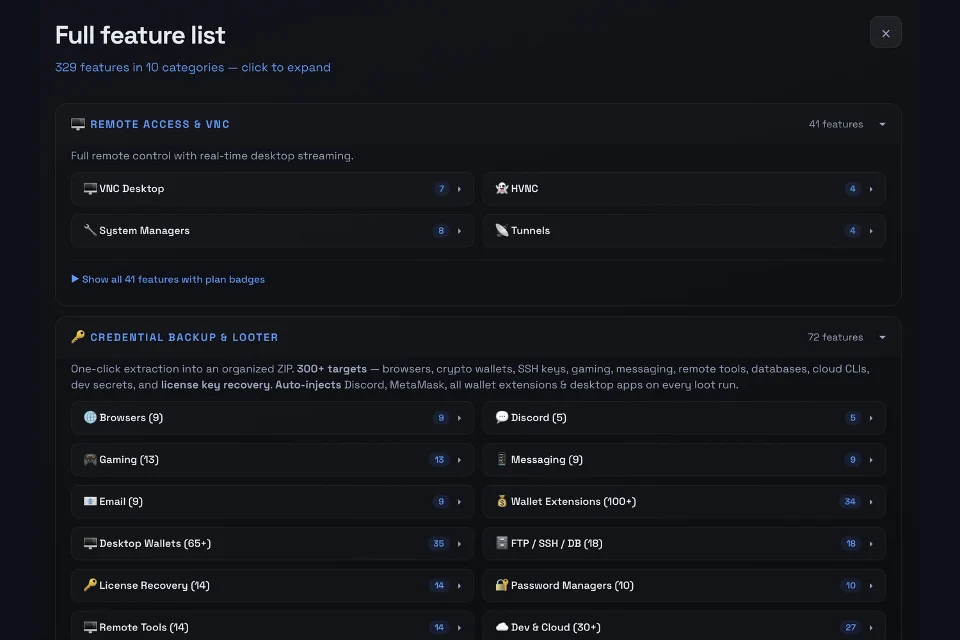The width and height of the screenshot is (960, 640).
Task: Click the key icon beside Credential Backup & Looter
Action: coord(78,337)
